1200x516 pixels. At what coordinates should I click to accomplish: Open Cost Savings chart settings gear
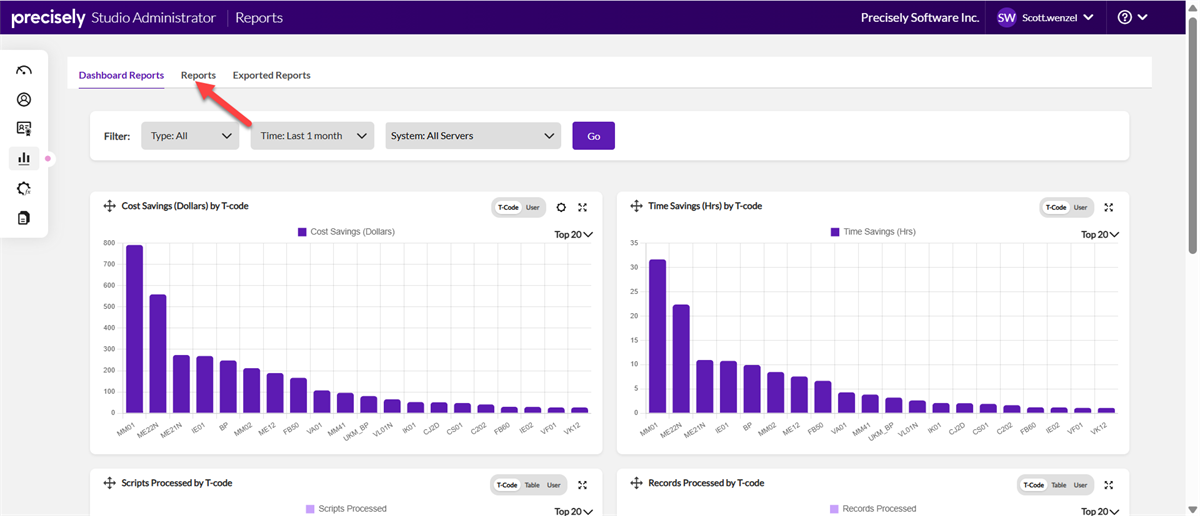(561, 207)
